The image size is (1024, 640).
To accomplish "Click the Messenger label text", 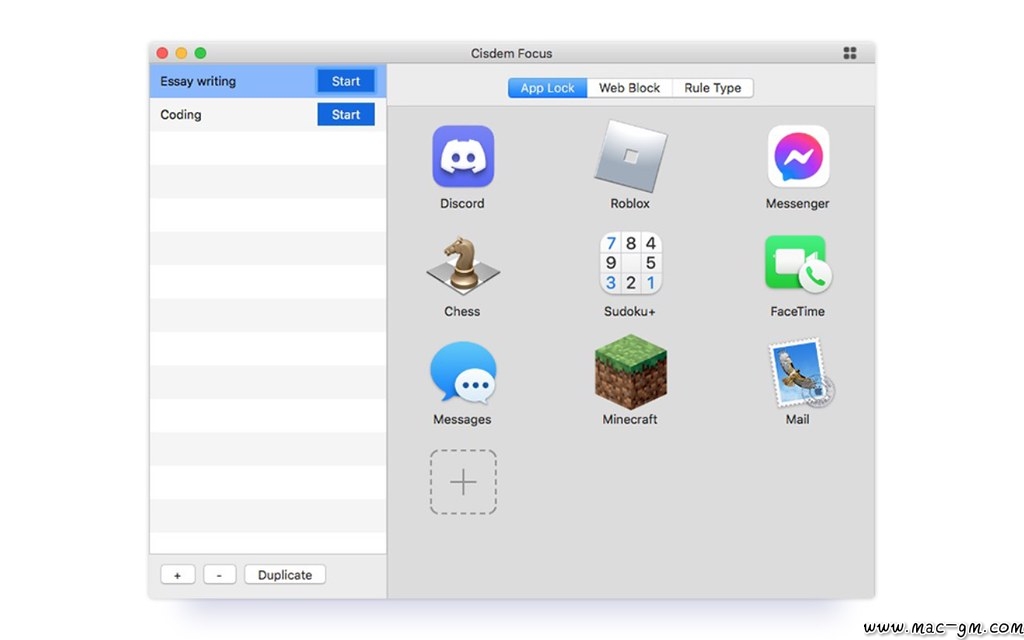I will 797,204.
